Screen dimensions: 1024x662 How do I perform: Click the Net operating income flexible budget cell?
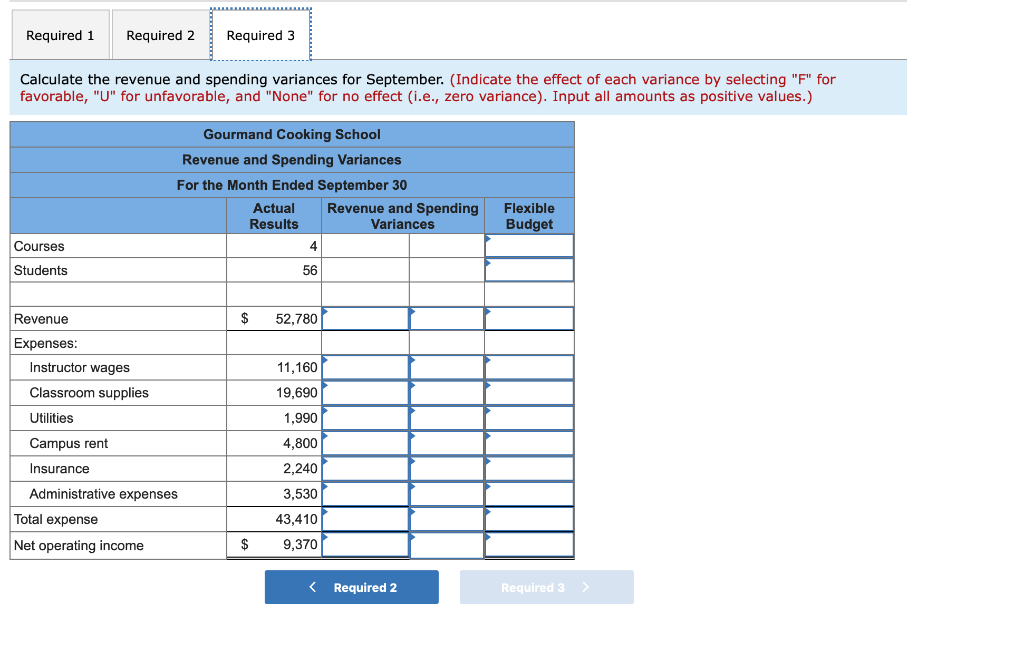[529, 544]
